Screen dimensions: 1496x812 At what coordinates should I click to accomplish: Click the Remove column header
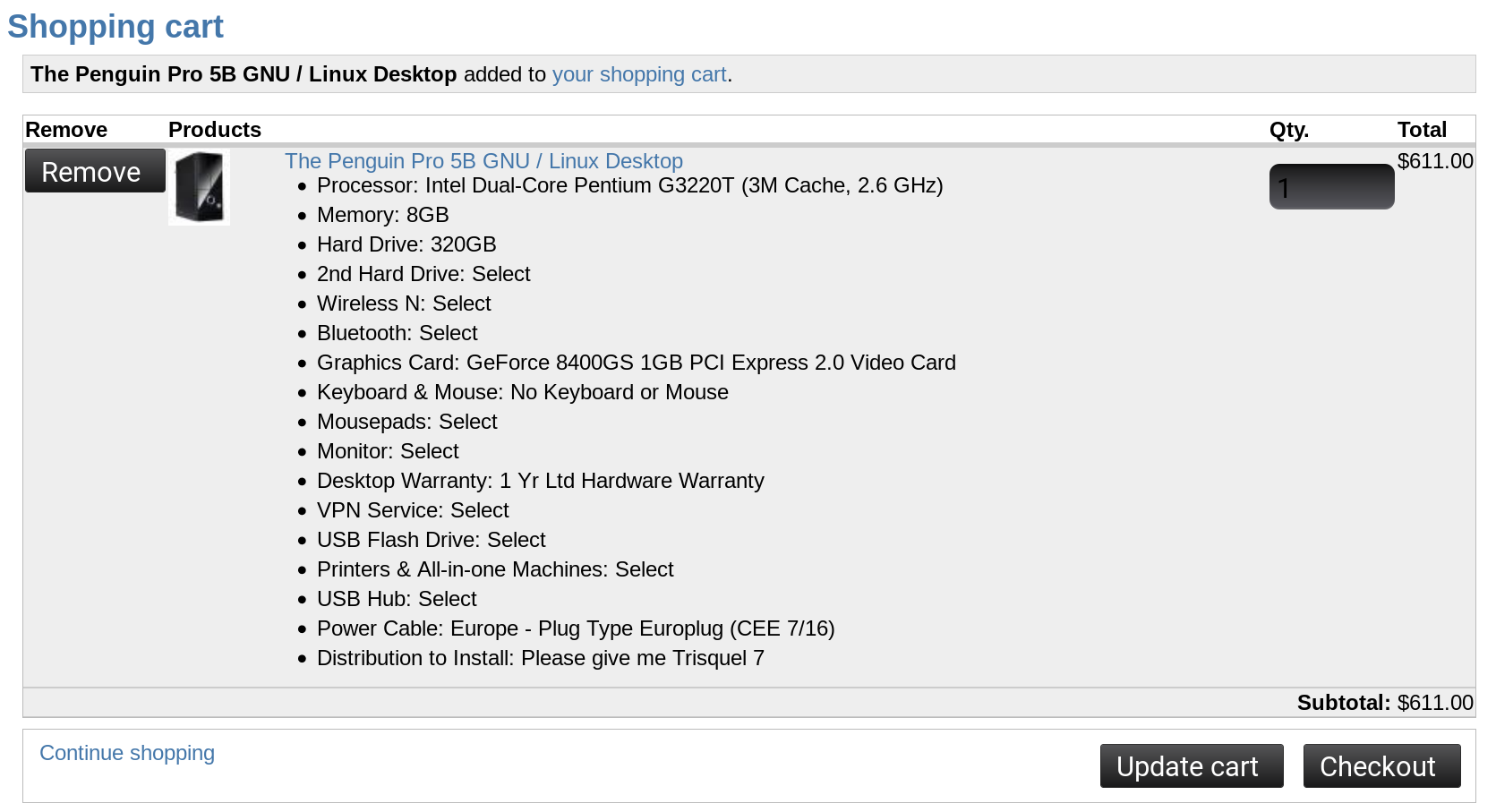(x=66, y=130)
